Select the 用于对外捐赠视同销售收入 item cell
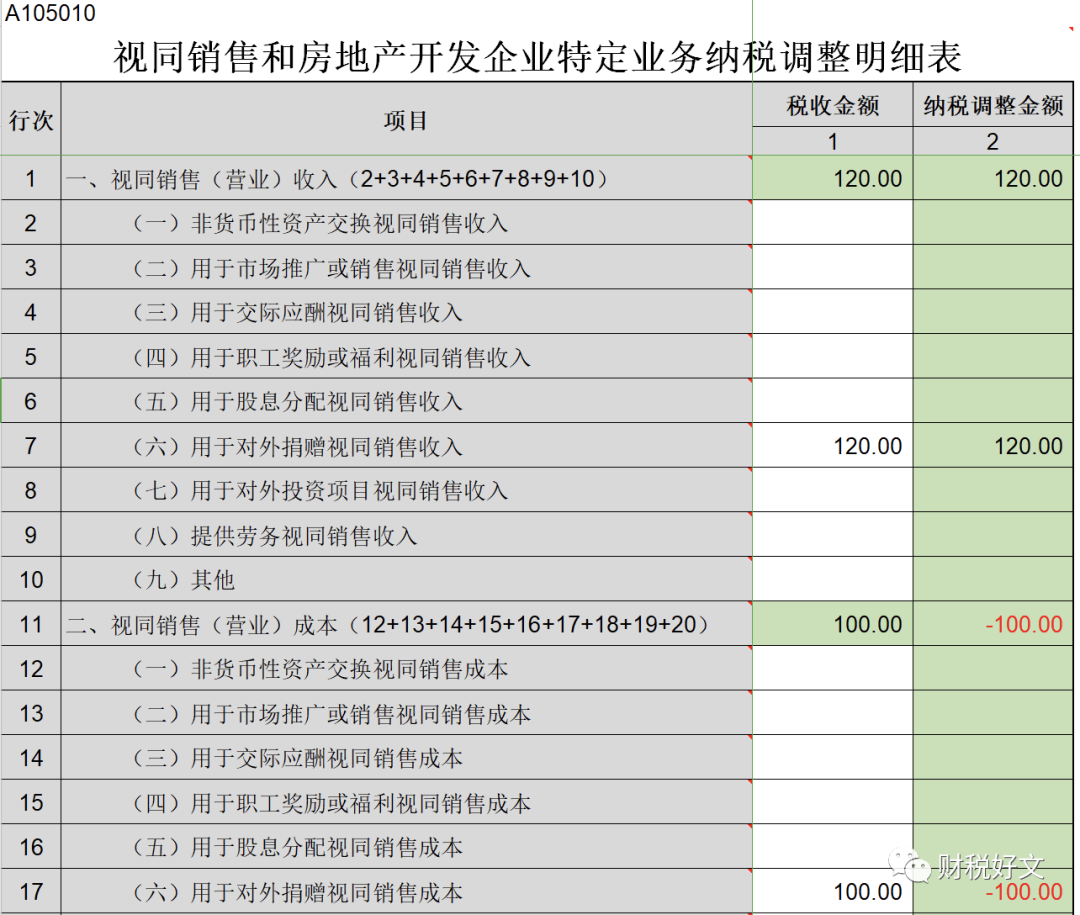Screen dimensions: 1080x915 pyautogui.click(x=406, y=446)
